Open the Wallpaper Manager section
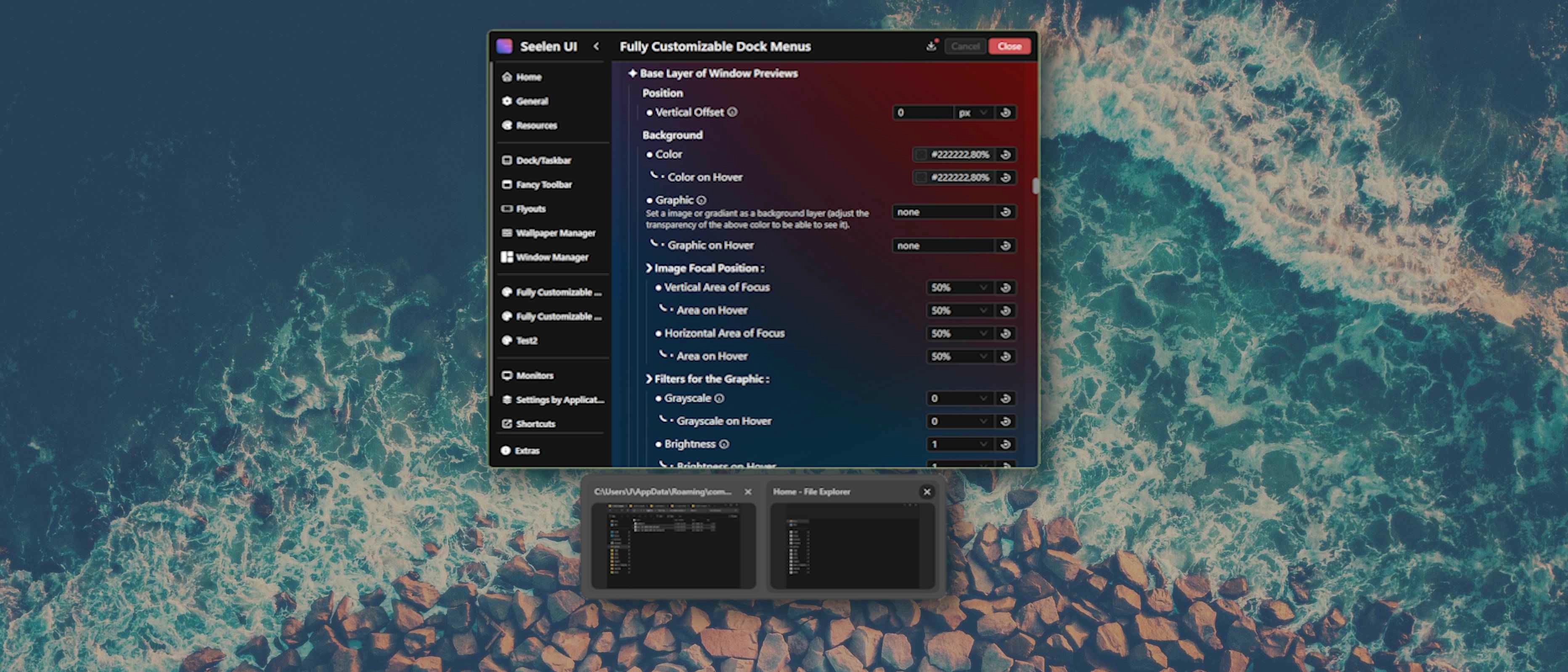Screen dimensions: 1568x672 click(556, 233)
